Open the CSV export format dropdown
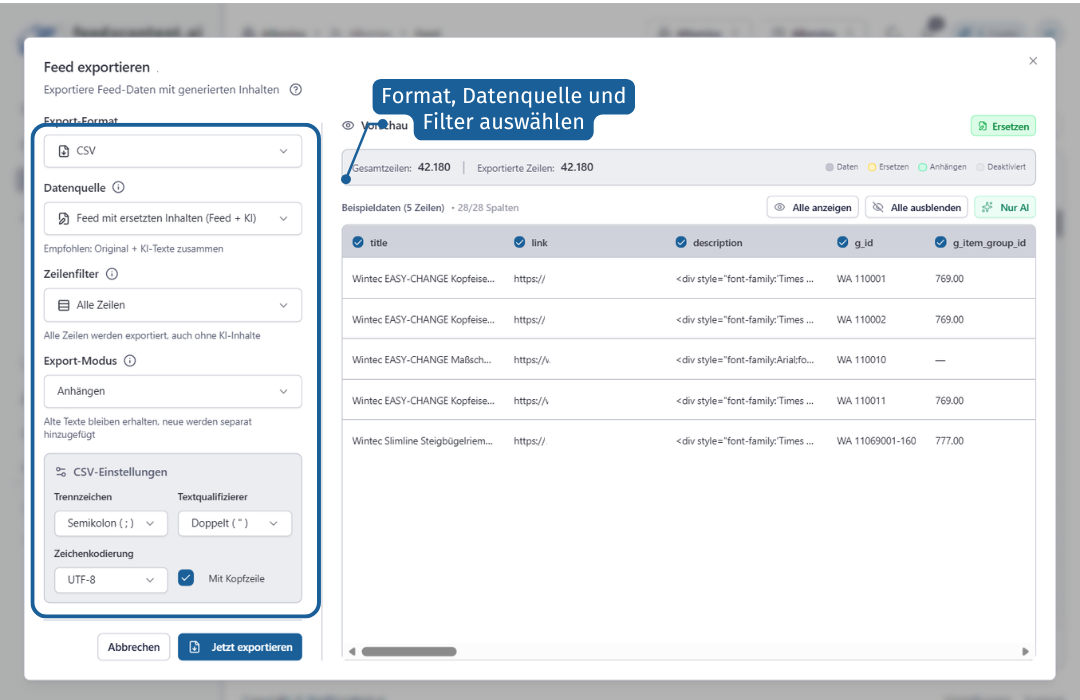Image resolution: width=1080 pixels, height=700 pixels. coord(173,151)
